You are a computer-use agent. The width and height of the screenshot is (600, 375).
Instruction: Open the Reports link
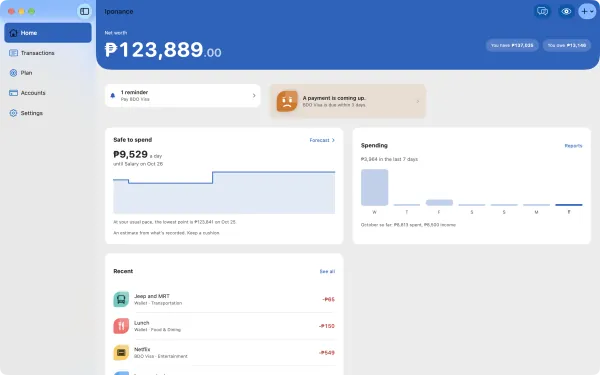(573, 146)
